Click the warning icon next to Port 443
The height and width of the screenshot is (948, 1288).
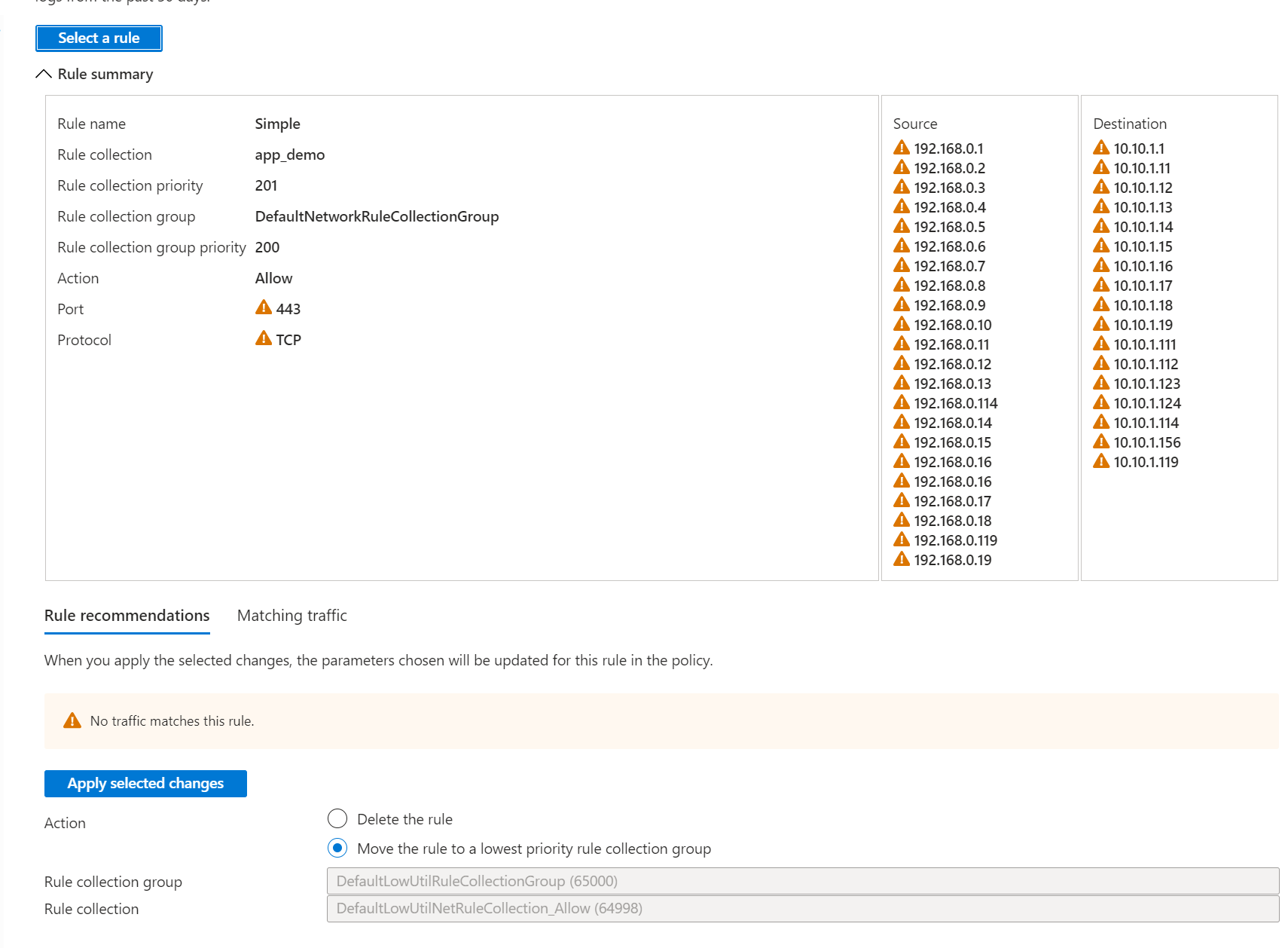263,308
